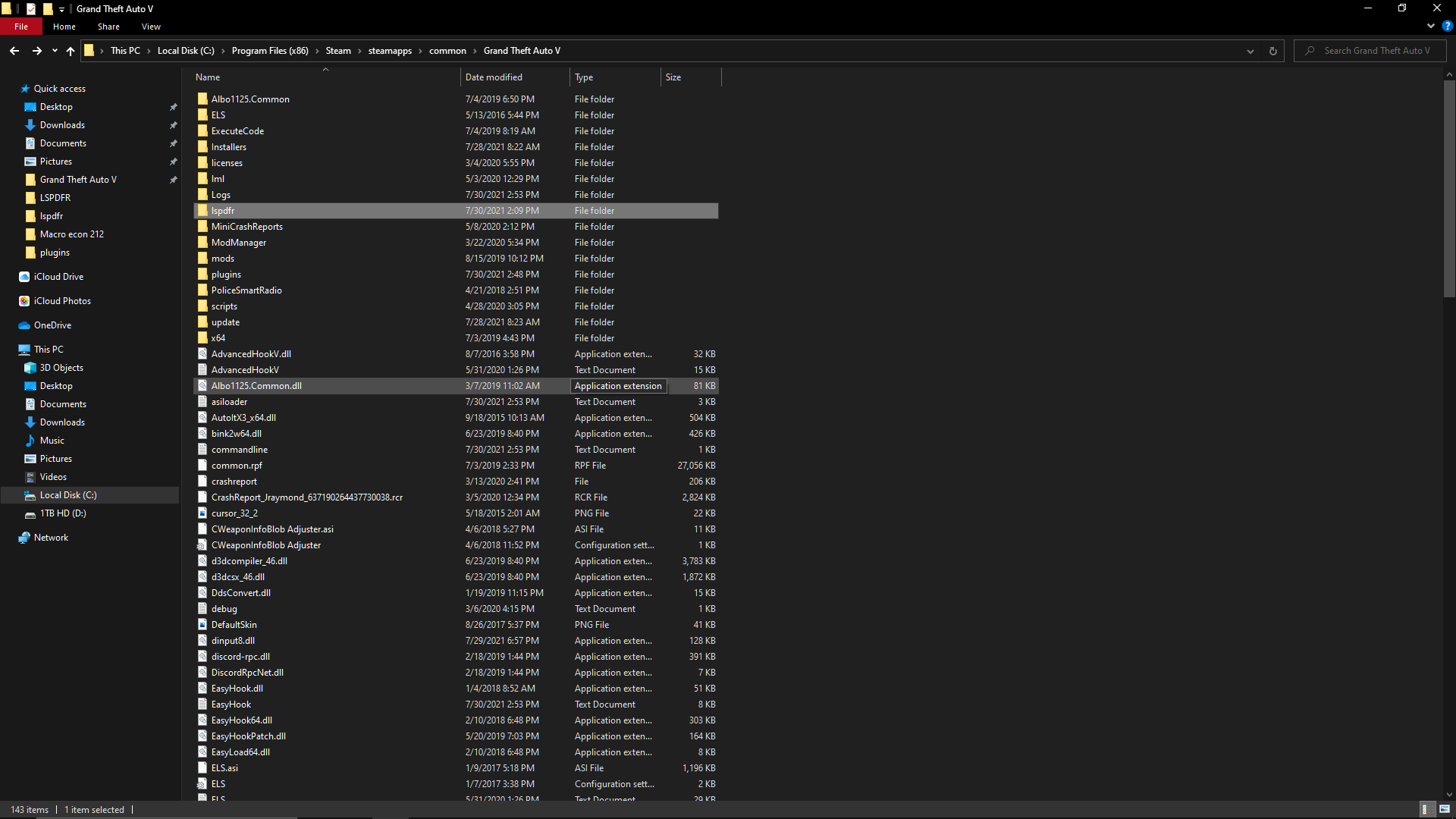Click the Up one level arrow

coord(71,51)
